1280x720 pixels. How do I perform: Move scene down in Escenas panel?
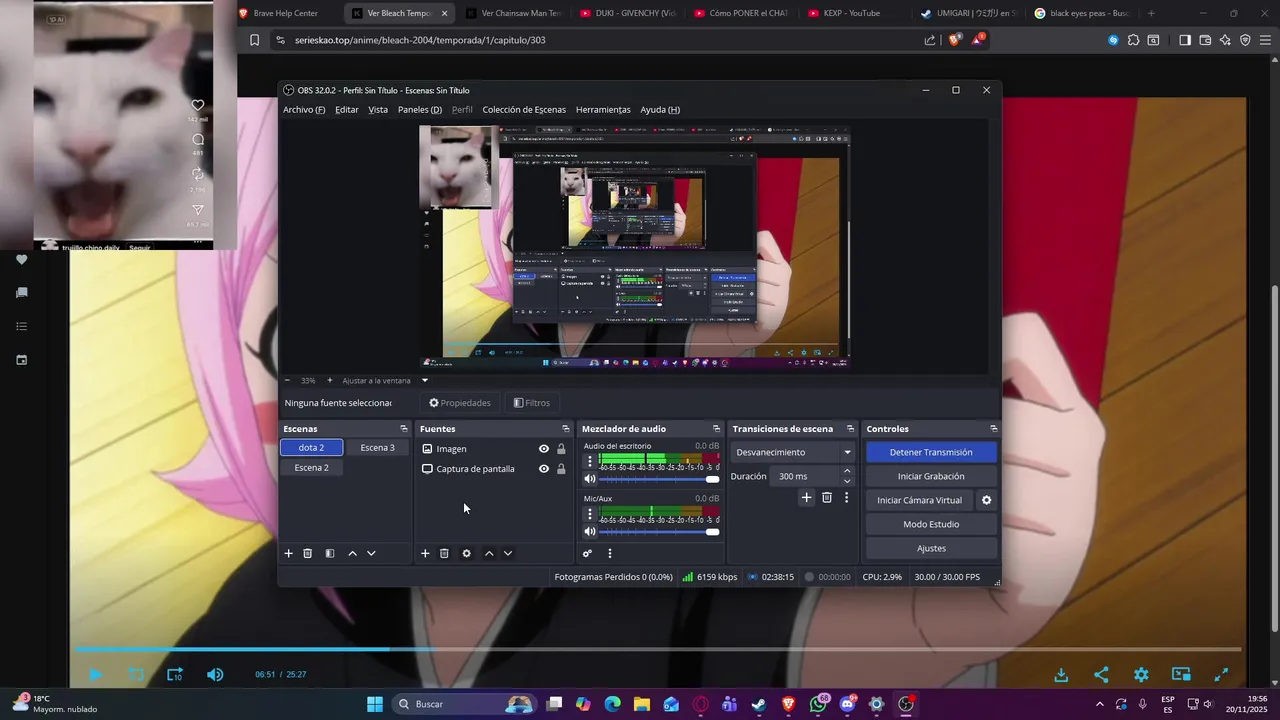click(x=371, y=553)
